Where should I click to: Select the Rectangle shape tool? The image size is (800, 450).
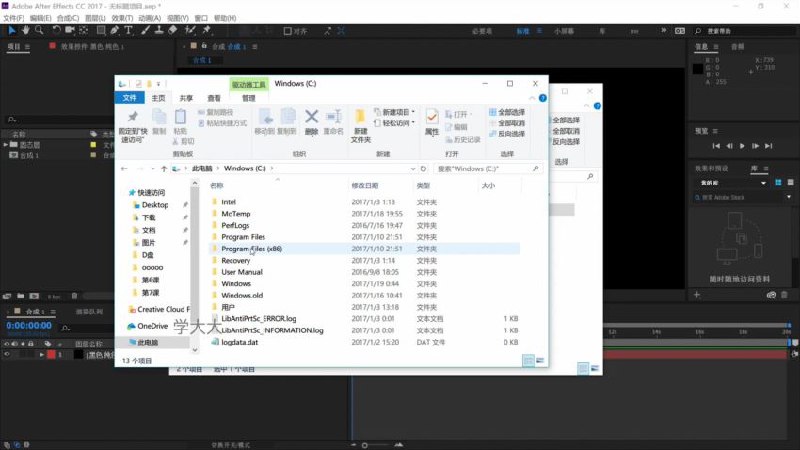tap(101, 31)
